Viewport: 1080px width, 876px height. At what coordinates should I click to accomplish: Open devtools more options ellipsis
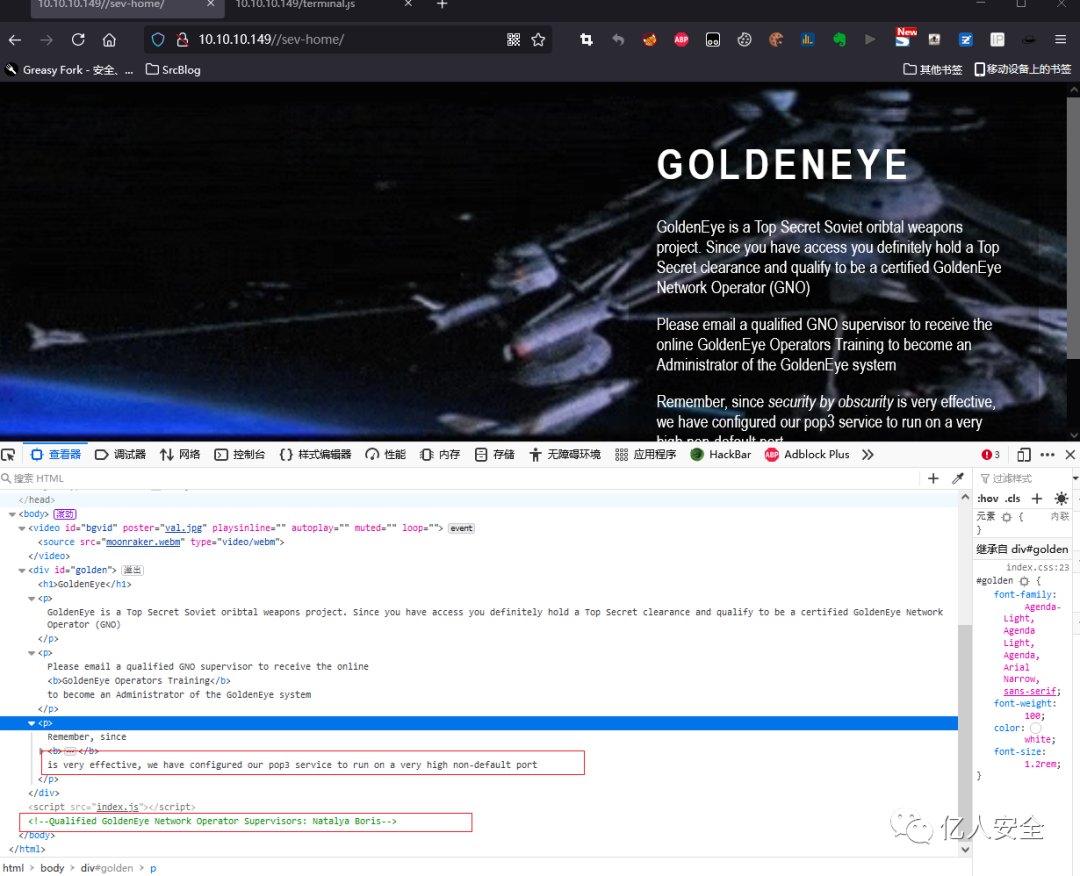coord(1048,455)
